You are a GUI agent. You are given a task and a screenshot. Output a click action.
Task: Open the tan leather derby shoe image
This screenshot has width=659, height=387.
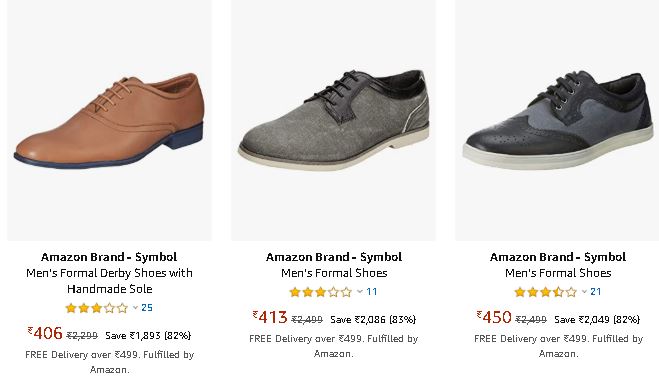tap(109, 120)
